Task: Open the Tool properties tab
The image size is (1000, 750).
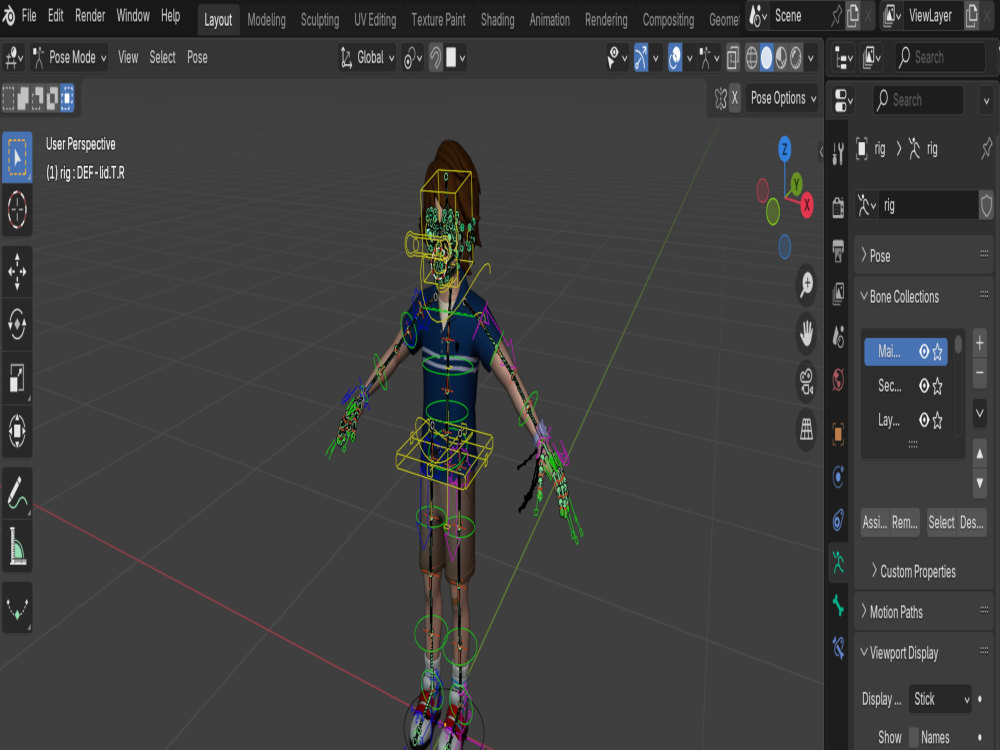Action: point(839,154)
